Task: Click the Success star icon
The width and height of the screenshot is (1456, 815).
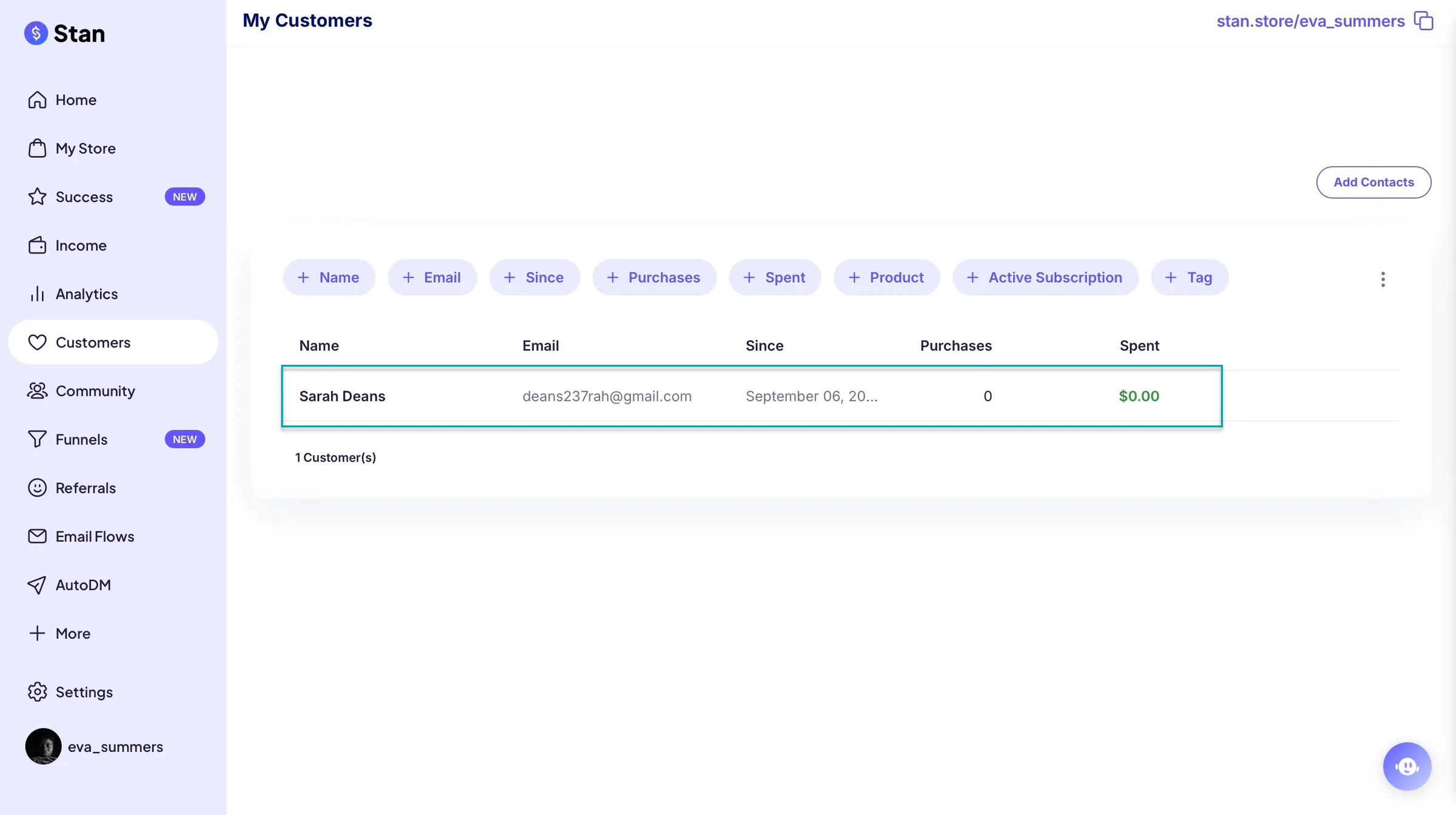Action: (37, 196)
